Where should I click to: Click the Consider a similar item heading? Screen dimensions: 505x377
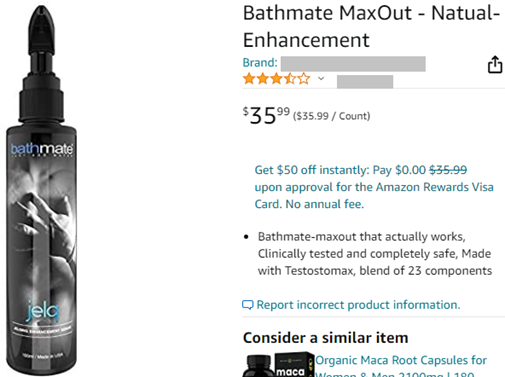(x=326, y=338)
